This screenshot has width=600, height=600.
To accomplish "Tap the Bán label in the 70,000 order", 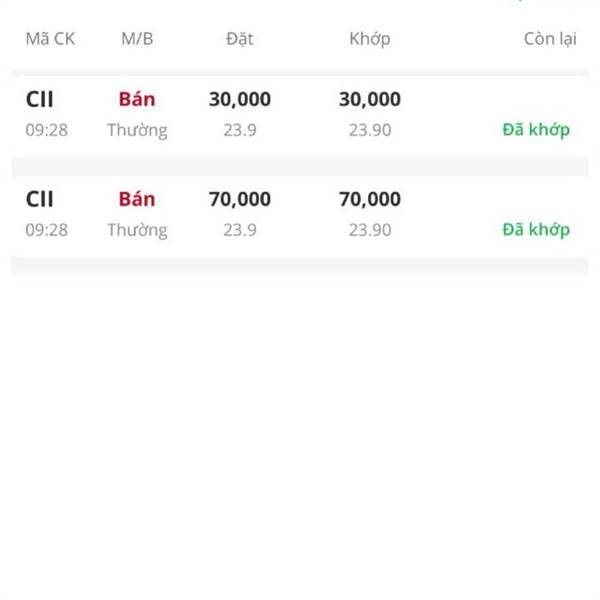I will [137, 199].
